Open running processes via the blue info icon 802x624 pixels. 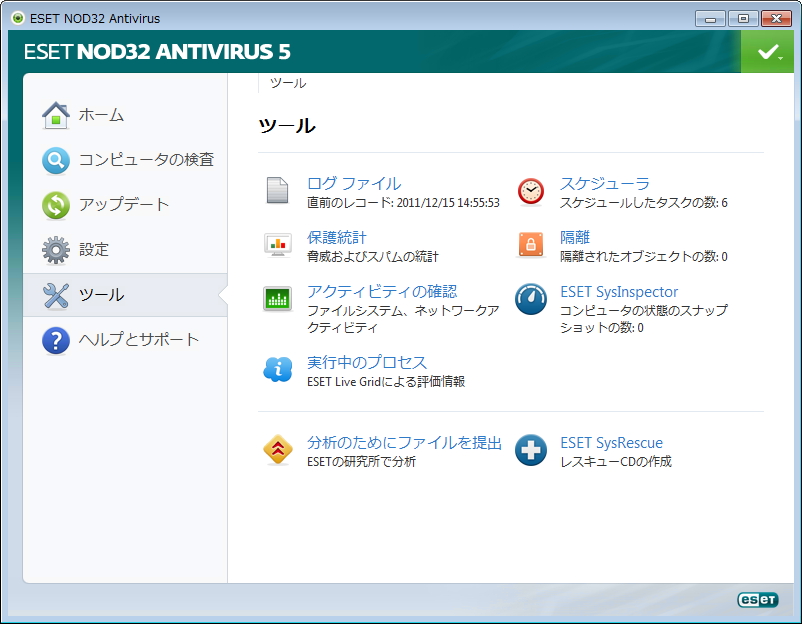(x=277, y=367)
